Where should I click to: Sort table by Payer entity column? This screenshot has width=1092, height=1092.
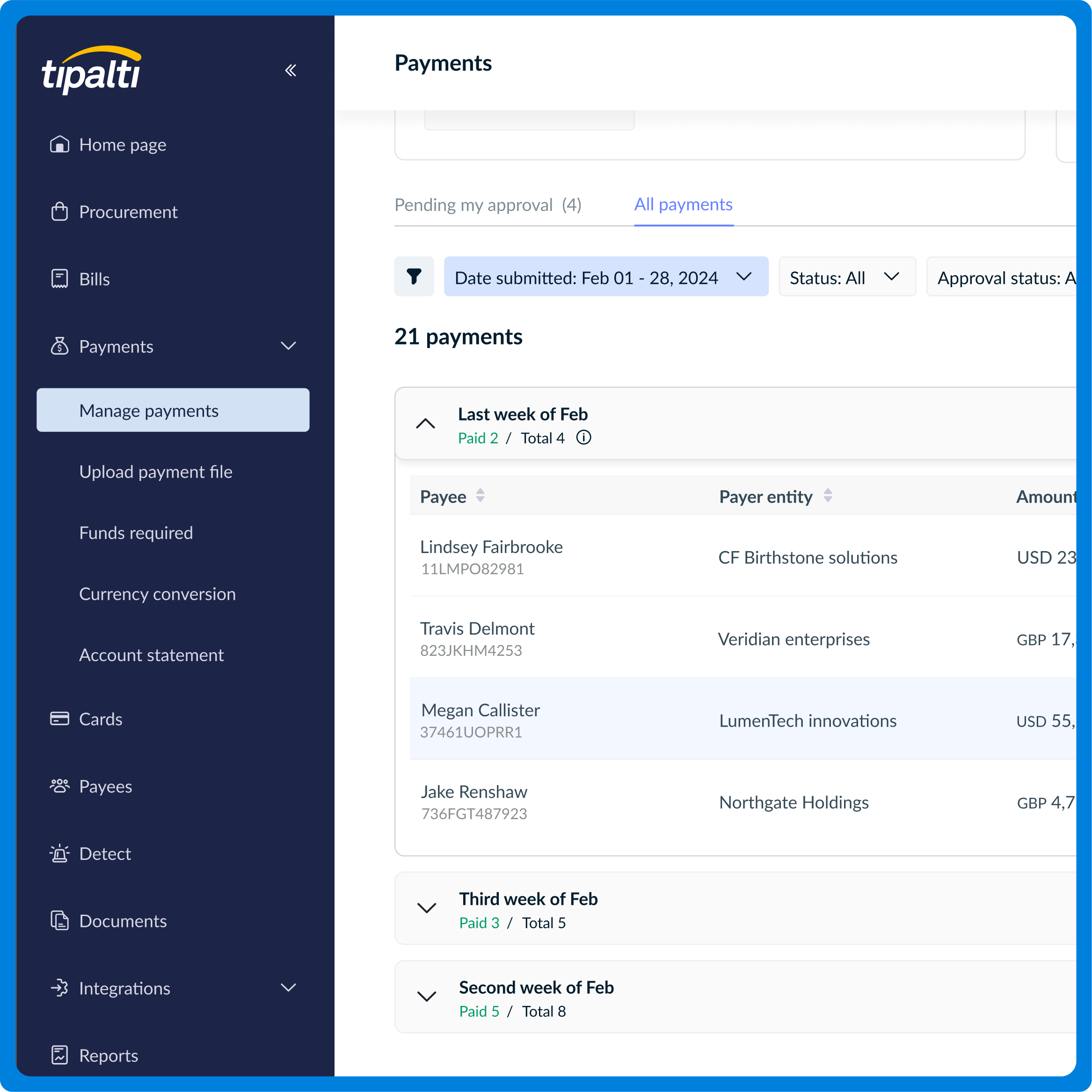click(x=828, y=496)
